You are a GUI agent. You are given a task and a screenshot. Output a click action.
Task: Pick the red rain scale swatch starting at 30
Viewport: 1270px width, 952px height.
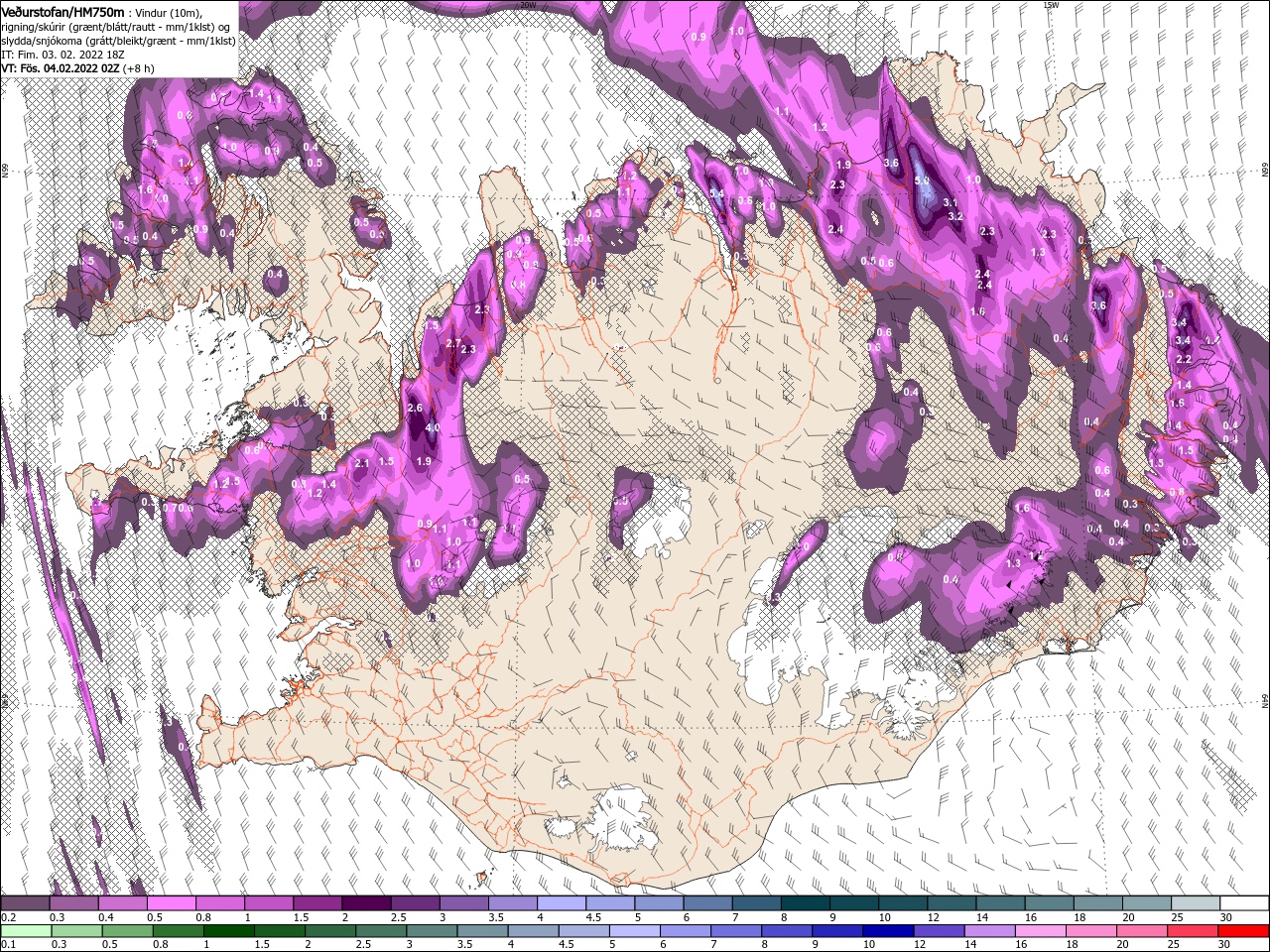[x=1244, y=930]
